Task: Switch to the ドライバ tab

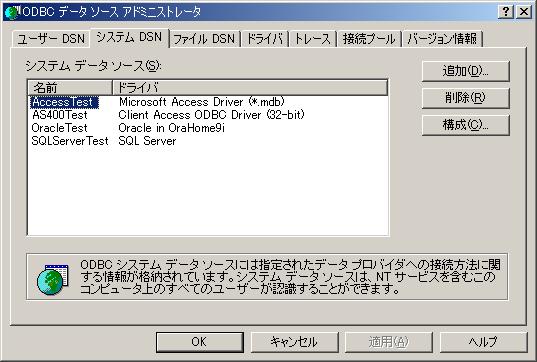Action: (x=265, y=39)
